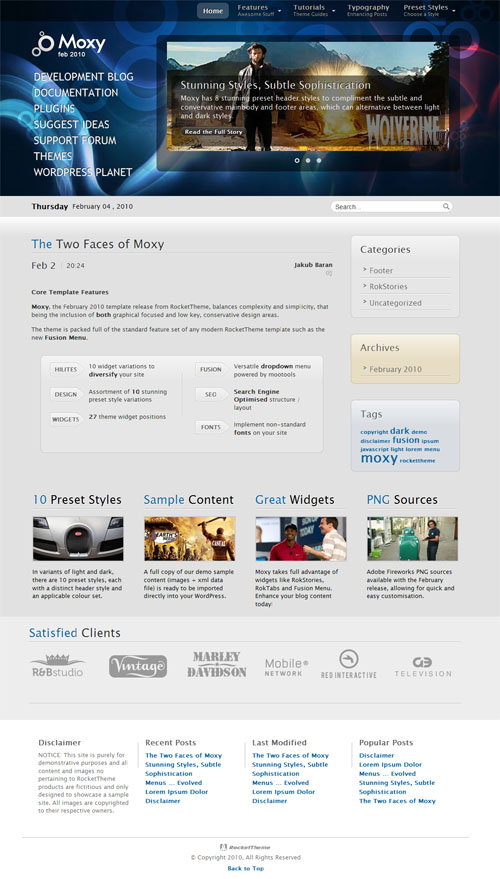Screen dimensions: 500x879
Task: Click the Back to Top link
Action: click(246, 868)
